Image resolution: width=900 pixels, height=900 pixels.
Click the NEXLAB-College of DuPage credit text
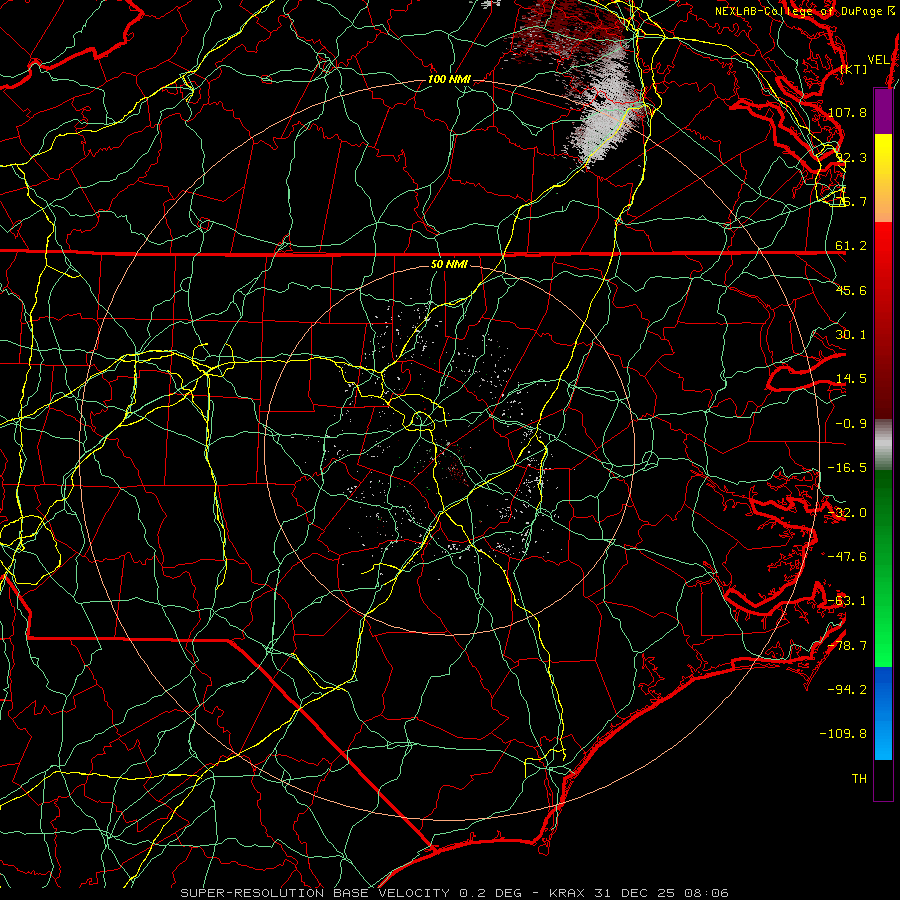[805, 11]
